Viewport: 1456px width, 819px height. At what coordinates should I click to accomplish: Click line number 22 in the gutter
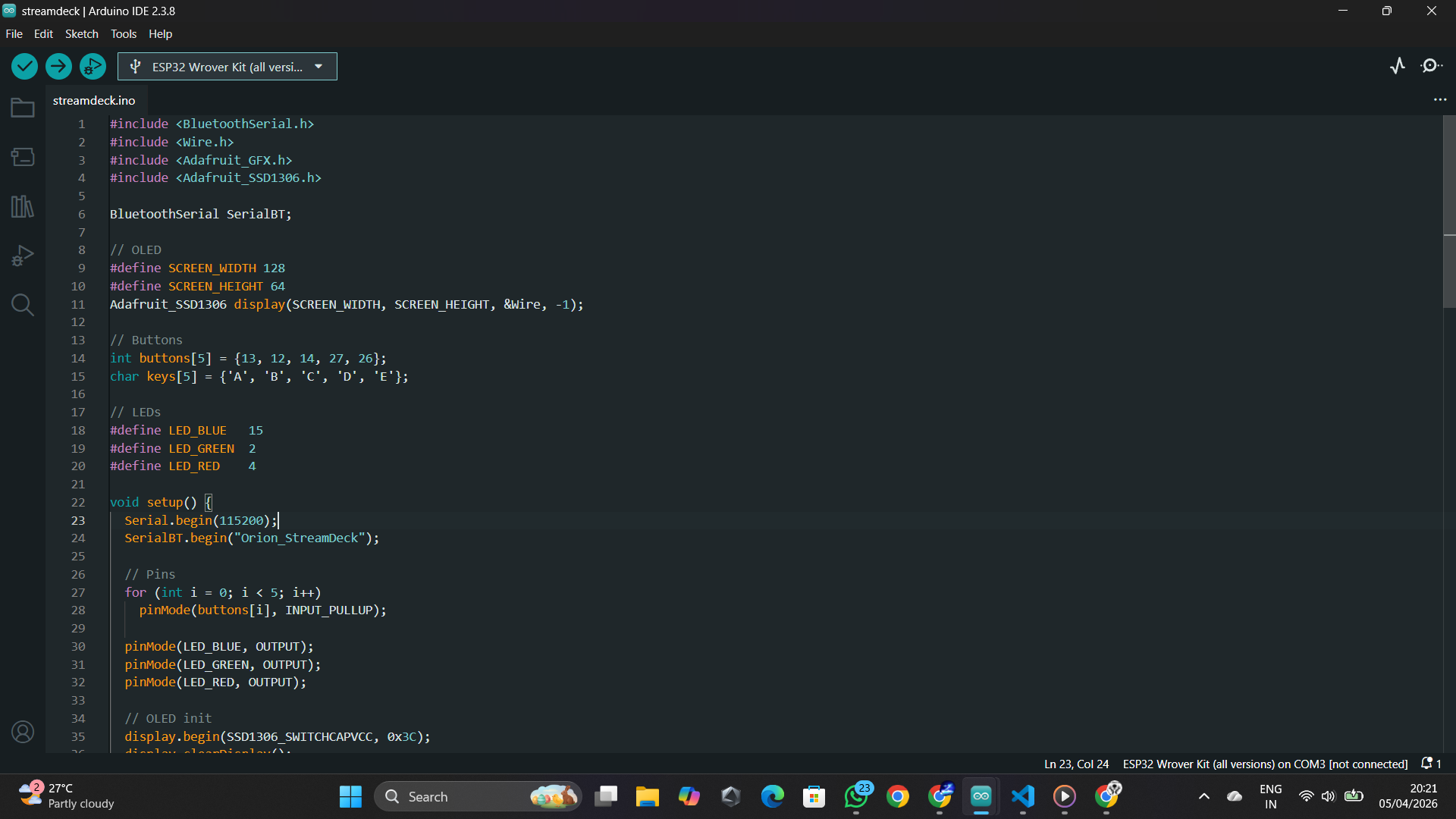(x=78, y=502)
